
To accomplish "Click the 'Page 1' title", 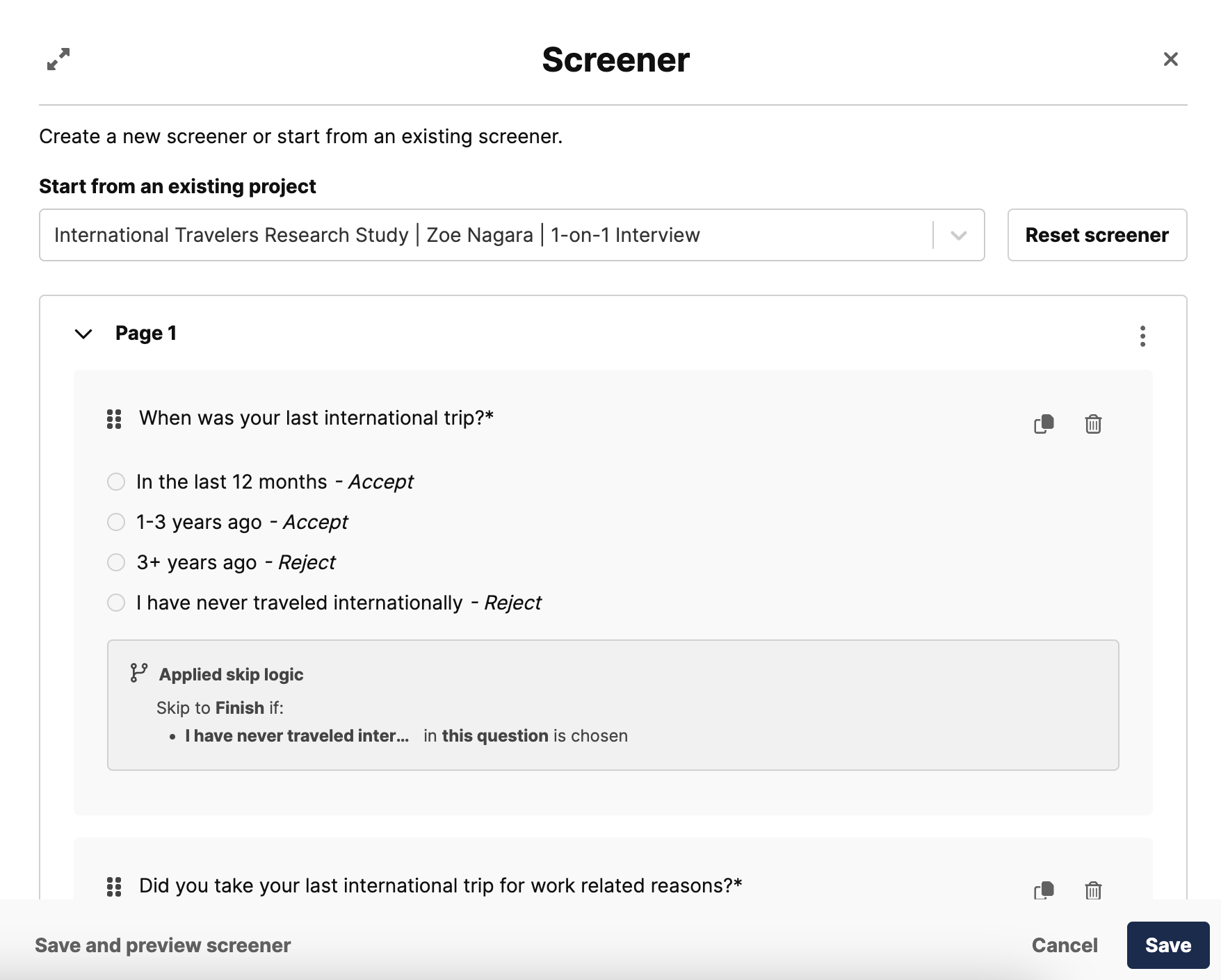I will pyautogui.click(x=146, y=333).
